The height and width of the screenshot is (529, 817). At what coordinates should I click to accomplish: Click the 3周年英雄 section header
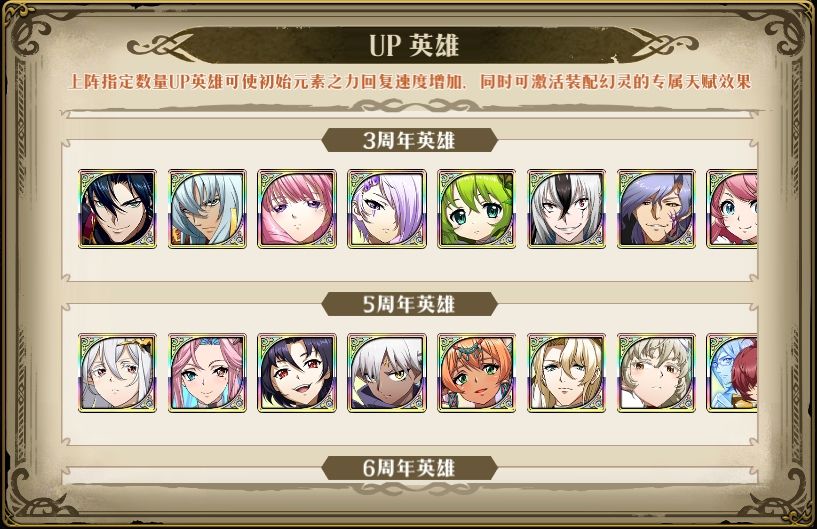pos(409,141)
